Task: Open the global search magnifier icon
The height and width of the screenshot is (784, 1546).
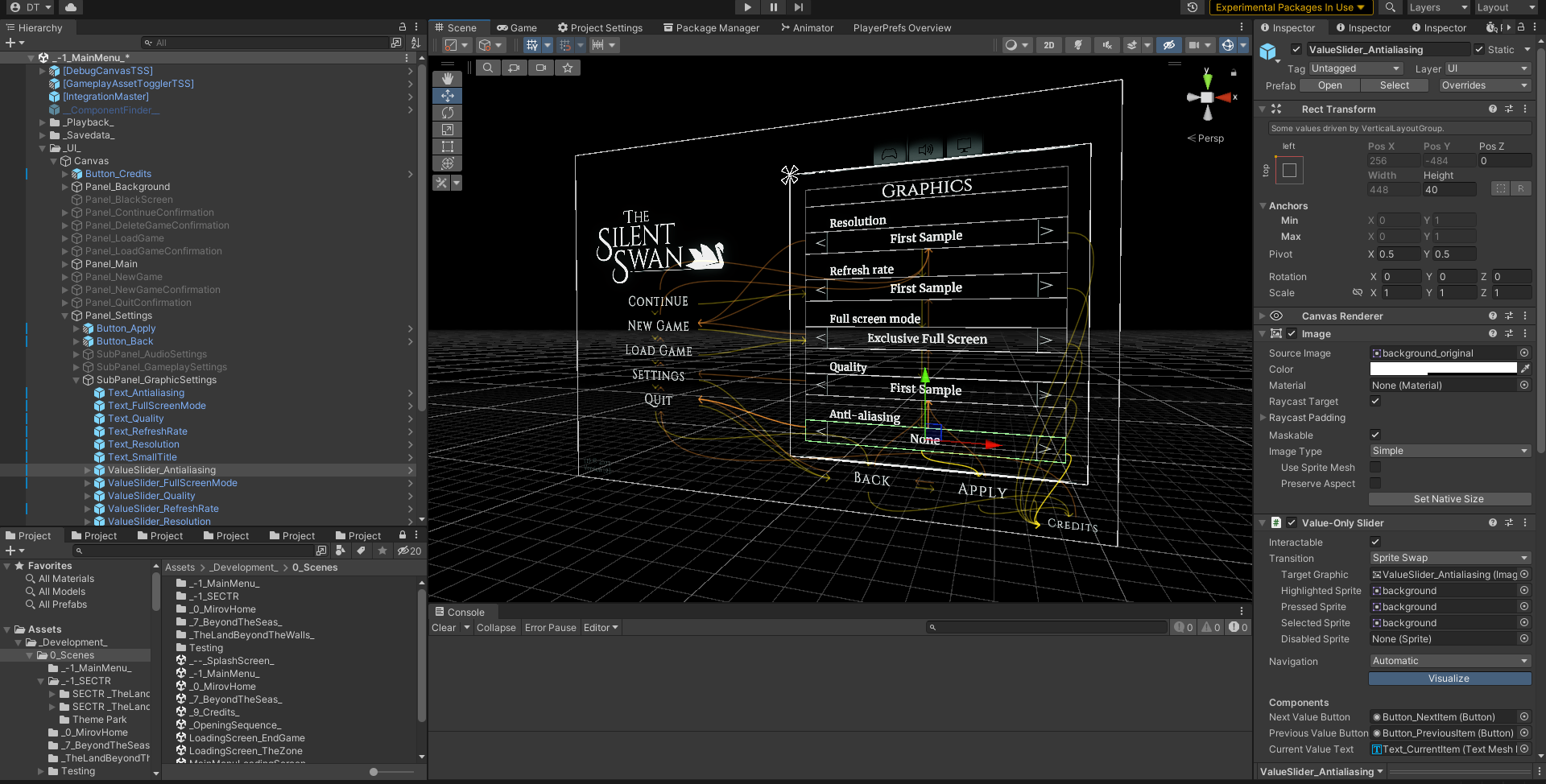Action: click(1390, 7)
